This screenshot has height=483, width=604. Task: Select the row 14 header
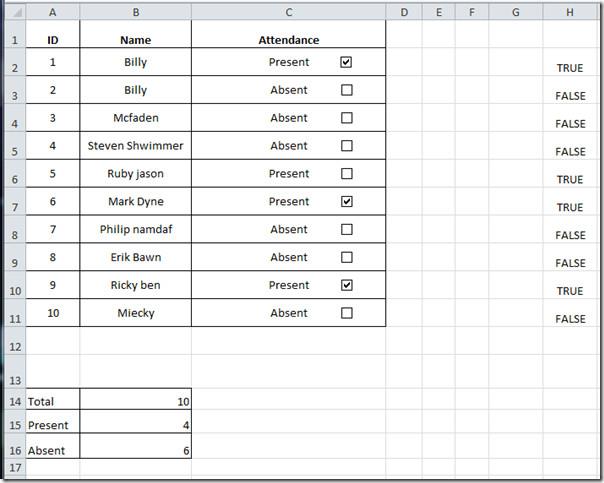pos(12,400)
